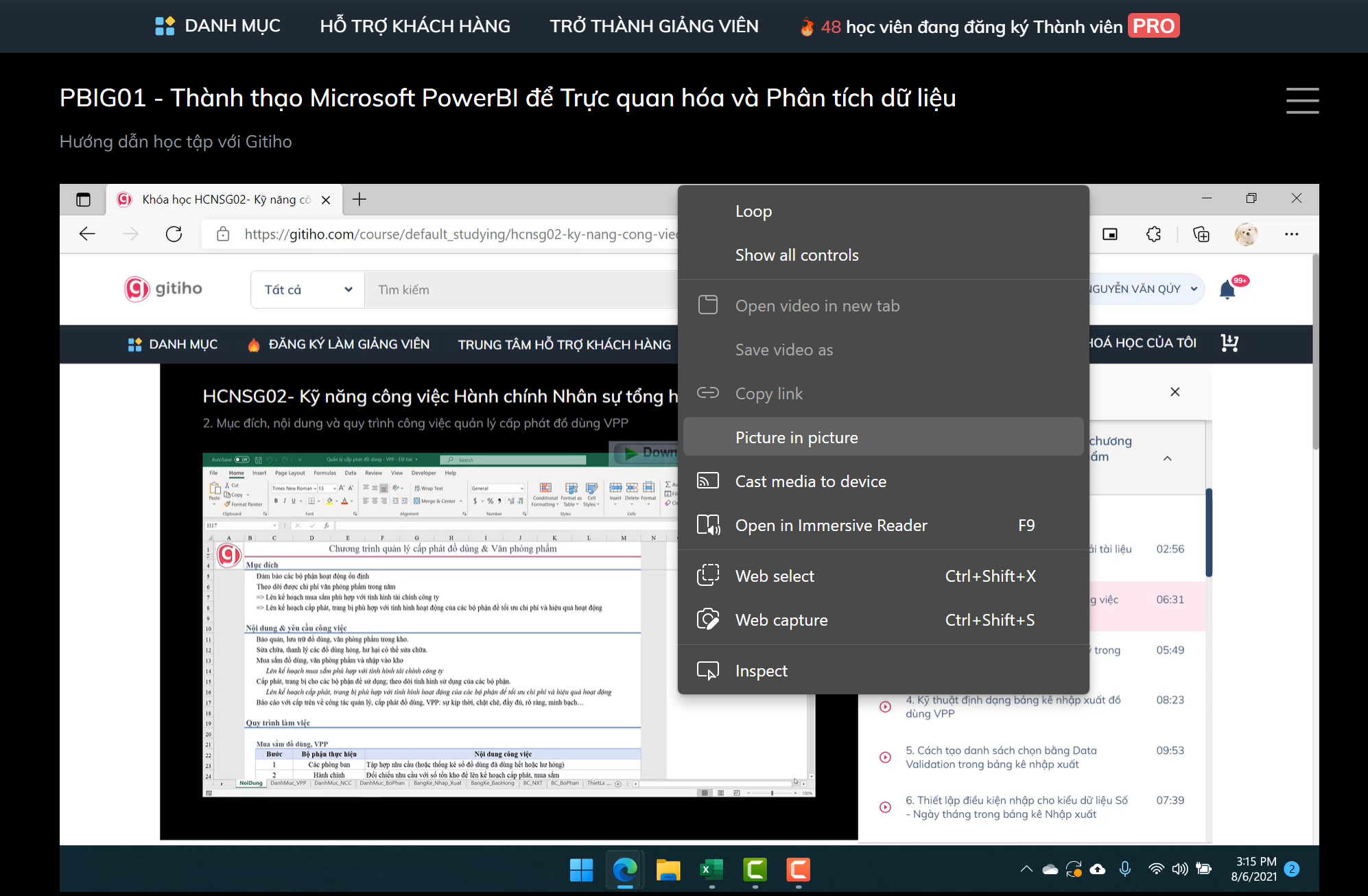Open green Camtasia icon in taskbar
The width and height of the screenshot is (1368, 896).
755,870
